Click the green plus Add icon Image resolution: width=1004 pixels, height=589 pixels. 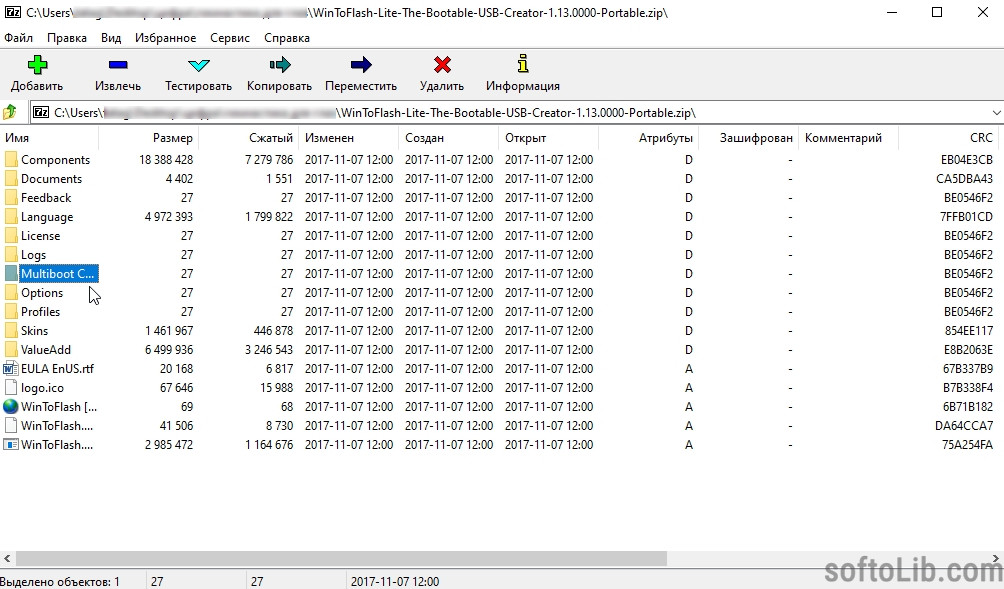click(37, 65)
